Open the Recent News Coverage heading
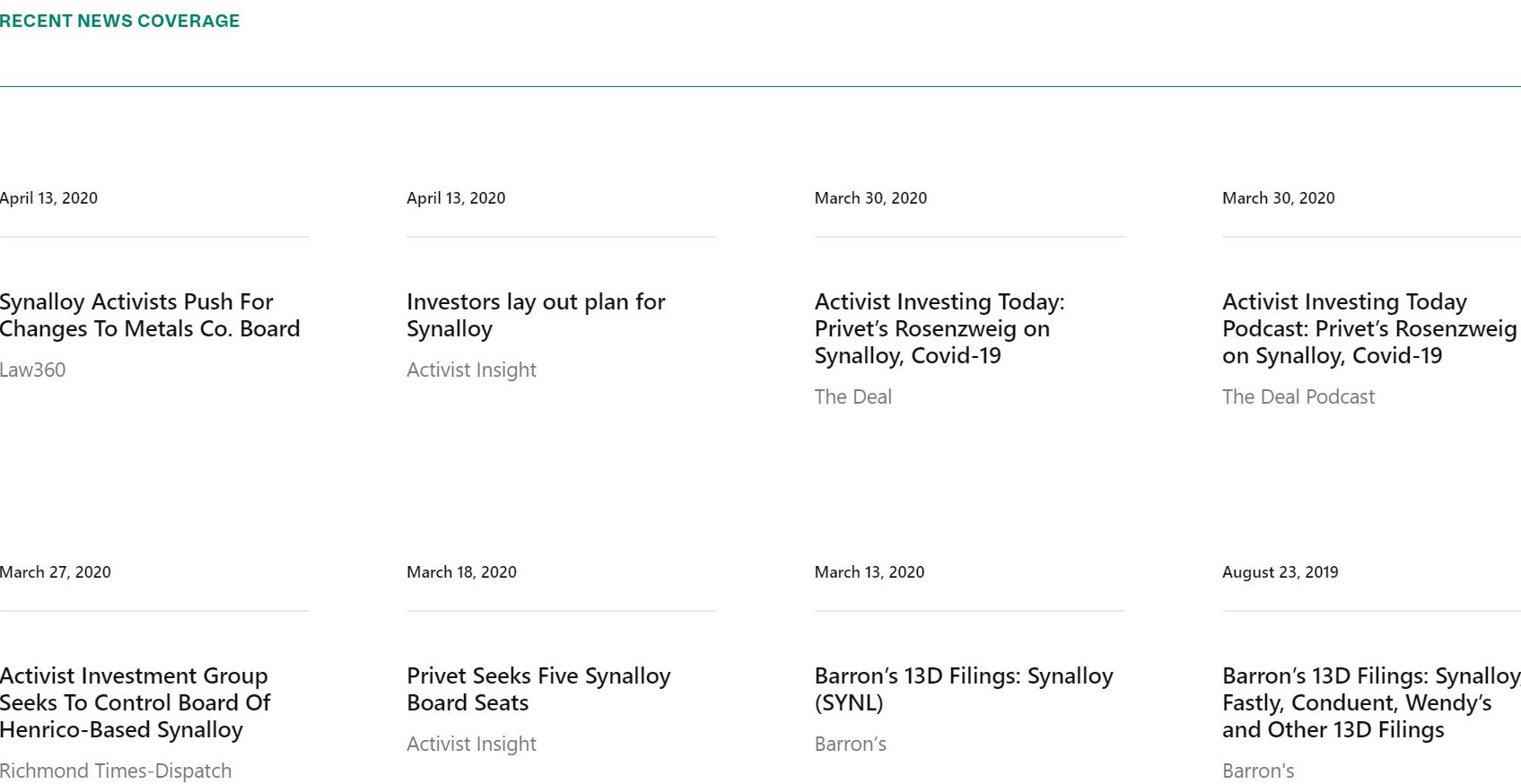Viewport: 1521px width, 784px height. (x=119, y=21)
